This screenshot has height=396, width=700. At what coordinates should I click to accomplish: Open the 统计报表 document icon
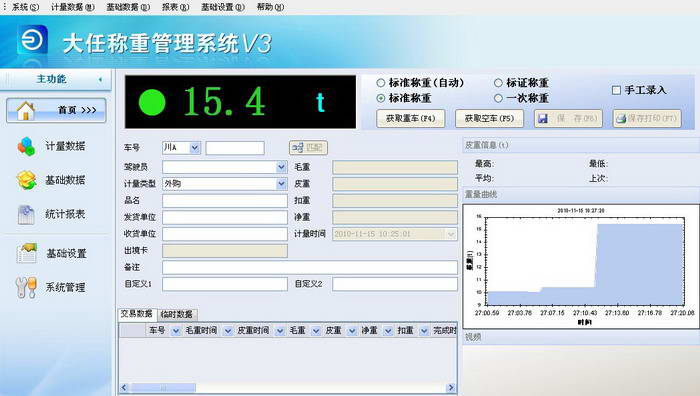coord(26,215)
